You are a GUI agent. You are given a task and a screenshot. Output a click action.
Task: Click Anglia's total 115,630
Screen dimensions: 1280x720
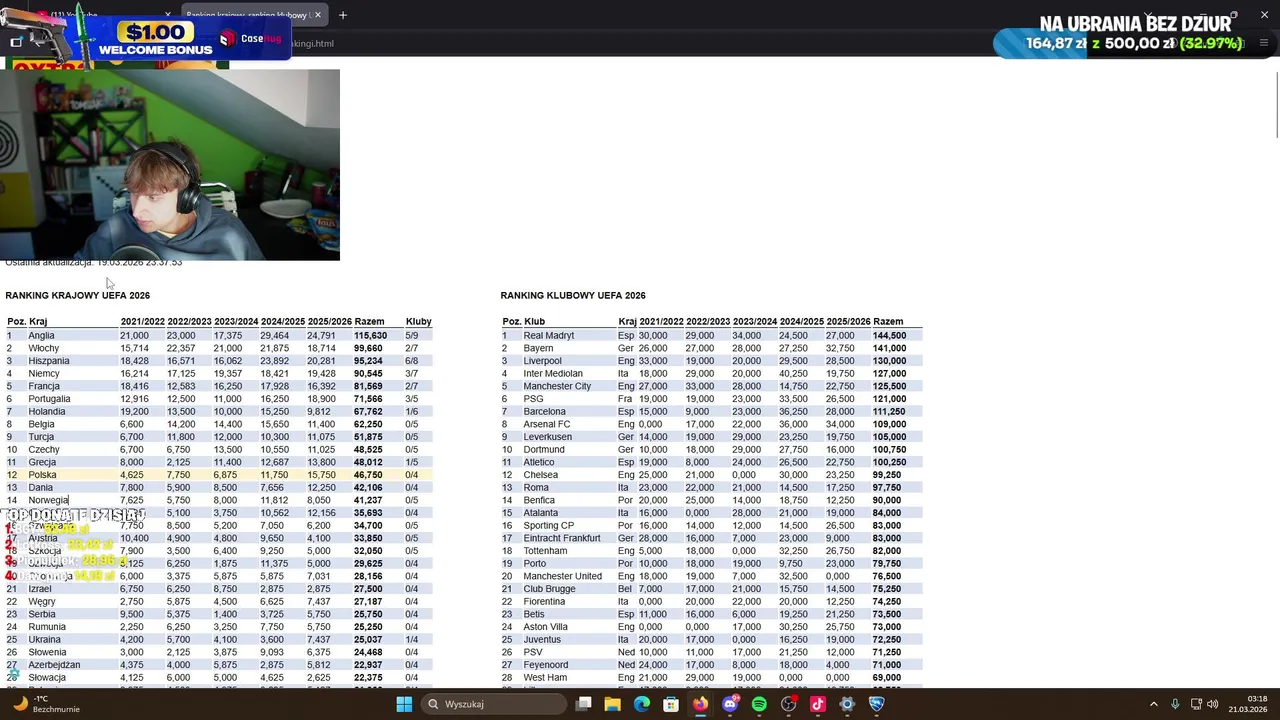click(x=370, y=336)
